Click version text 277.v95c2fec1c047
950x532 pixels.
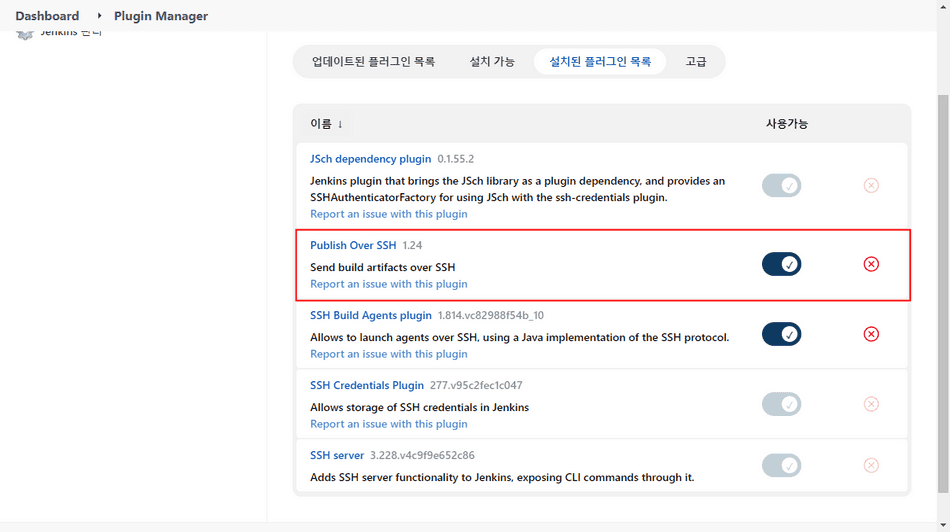tap(476, 385)
